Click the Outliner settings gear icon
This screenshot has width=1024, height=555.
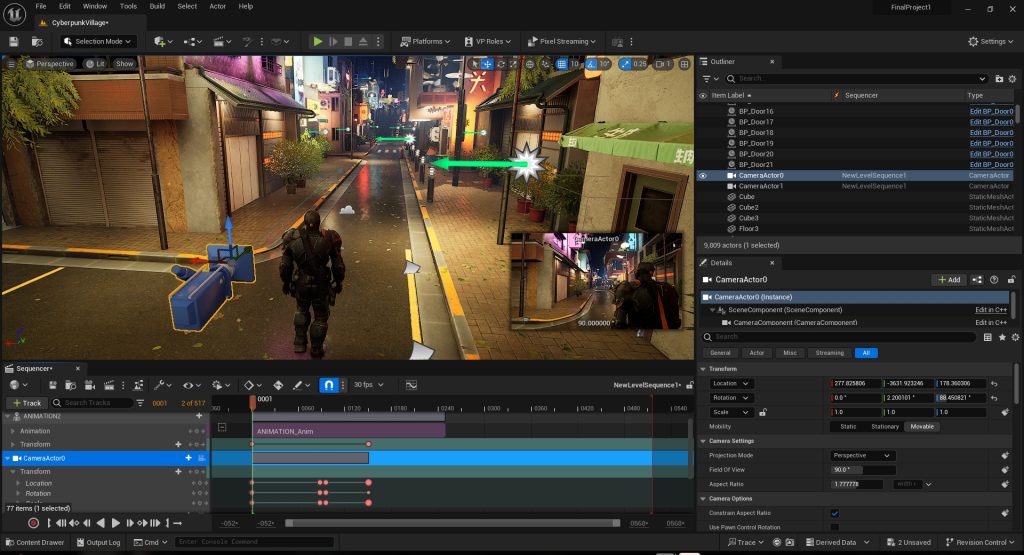point(1012,78)
